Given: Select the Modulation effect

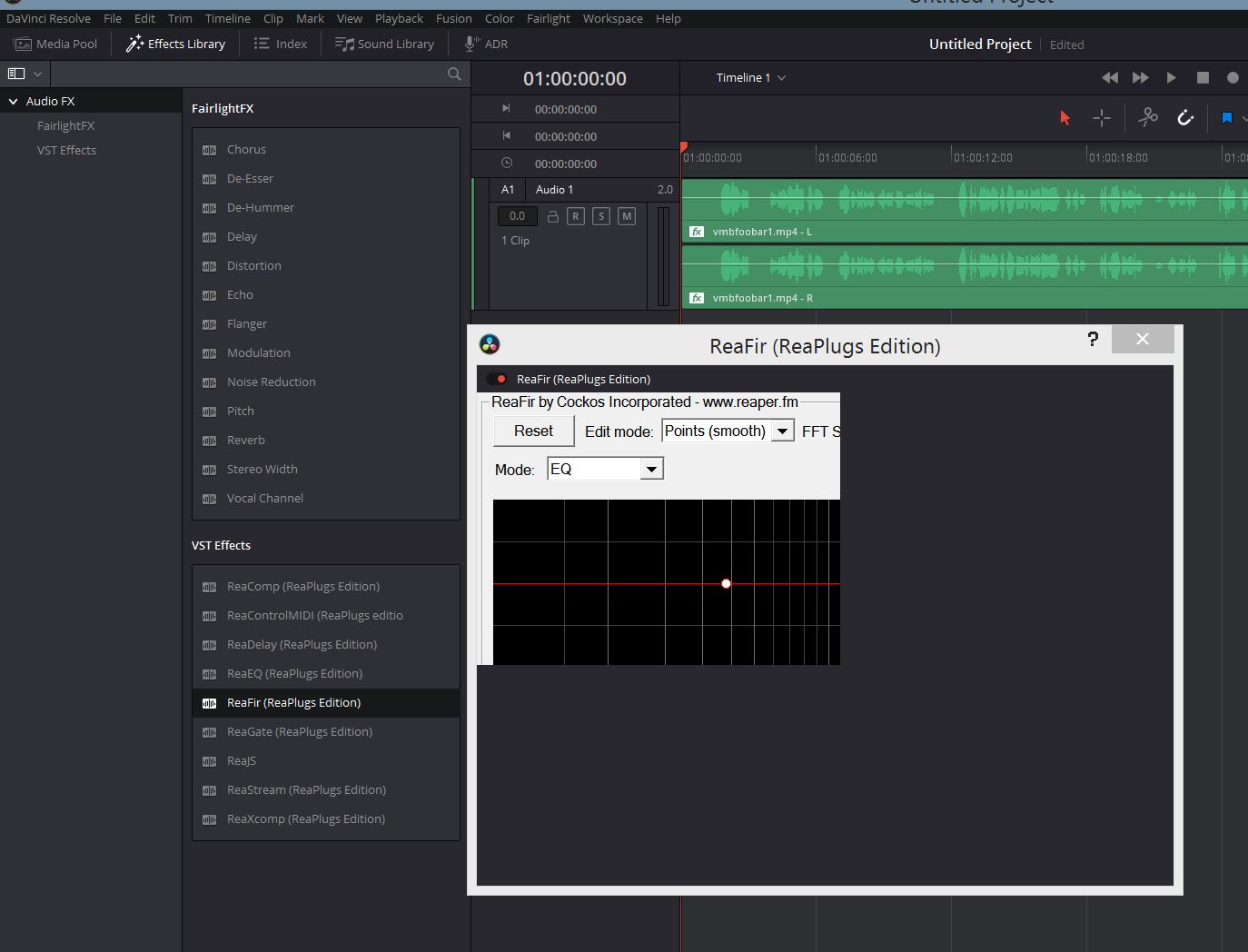Looking at the screenshot, I should click(x=325, y=353).
